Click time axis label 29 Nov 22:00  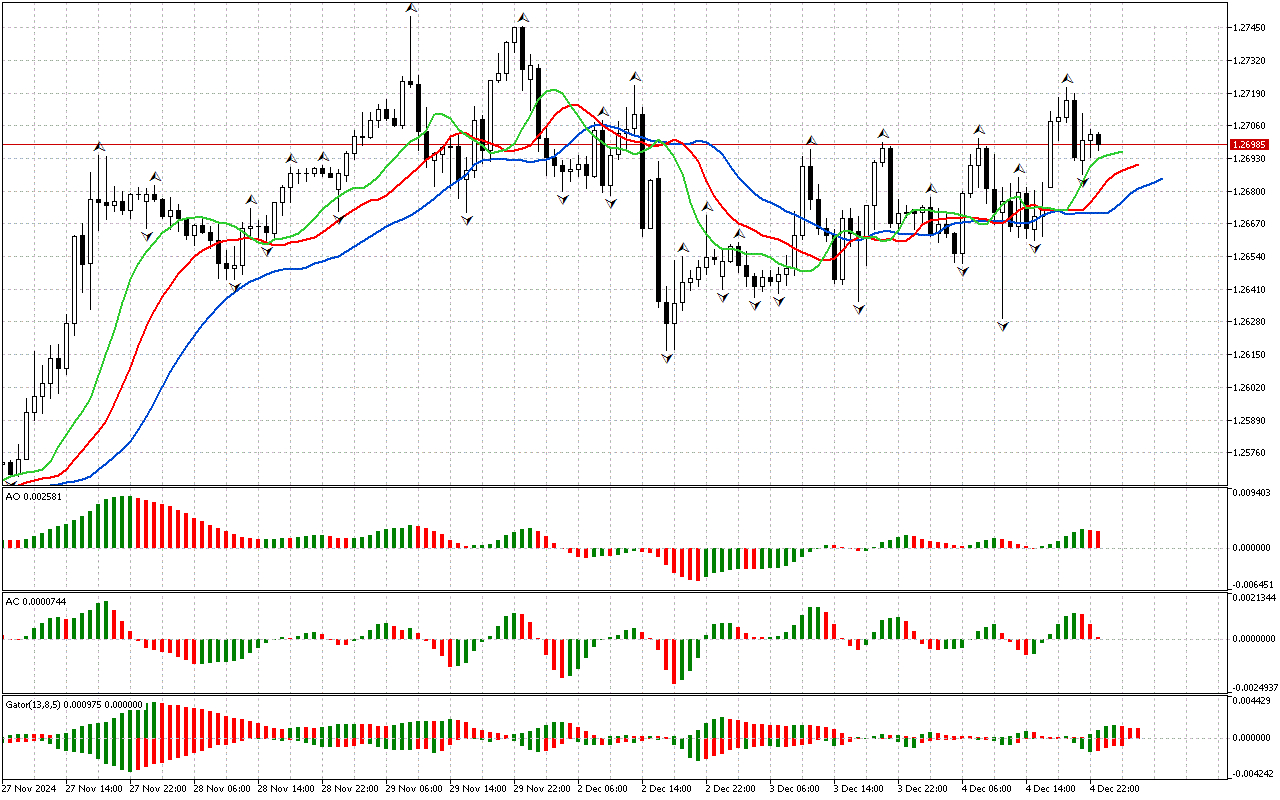click(542, 788)
